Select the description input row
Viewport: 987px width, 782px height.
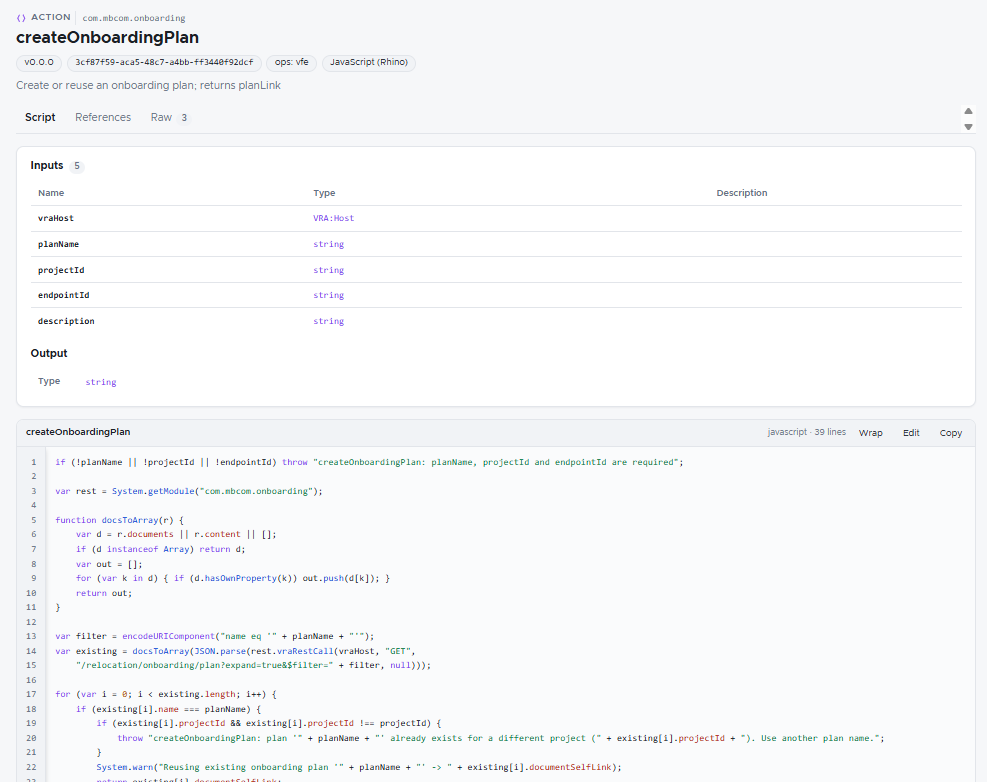point(496,321)
